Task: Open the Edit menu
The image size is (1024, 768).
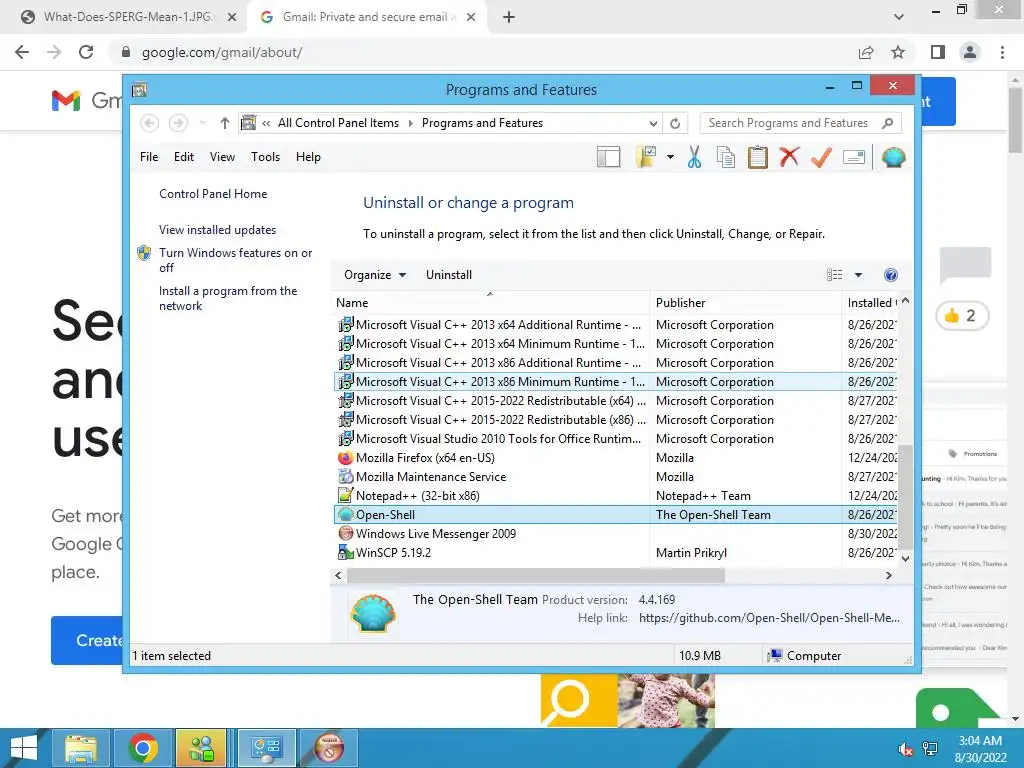Action: tap(184, 157)
